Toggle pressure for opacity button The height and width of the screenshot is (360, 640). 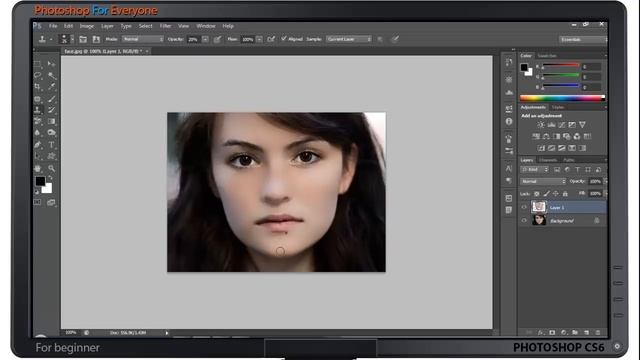(x=218, y=39)
